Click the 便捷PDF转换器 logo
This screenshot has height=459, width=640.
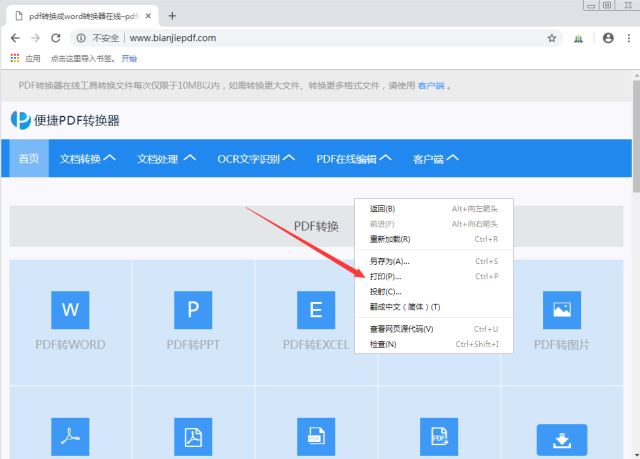65,120
